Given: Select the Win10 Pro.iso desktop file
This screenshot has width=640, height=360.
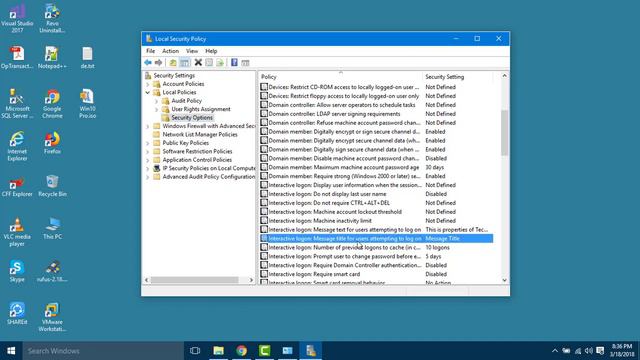Looking at the screenshot, I should [87, 104].
